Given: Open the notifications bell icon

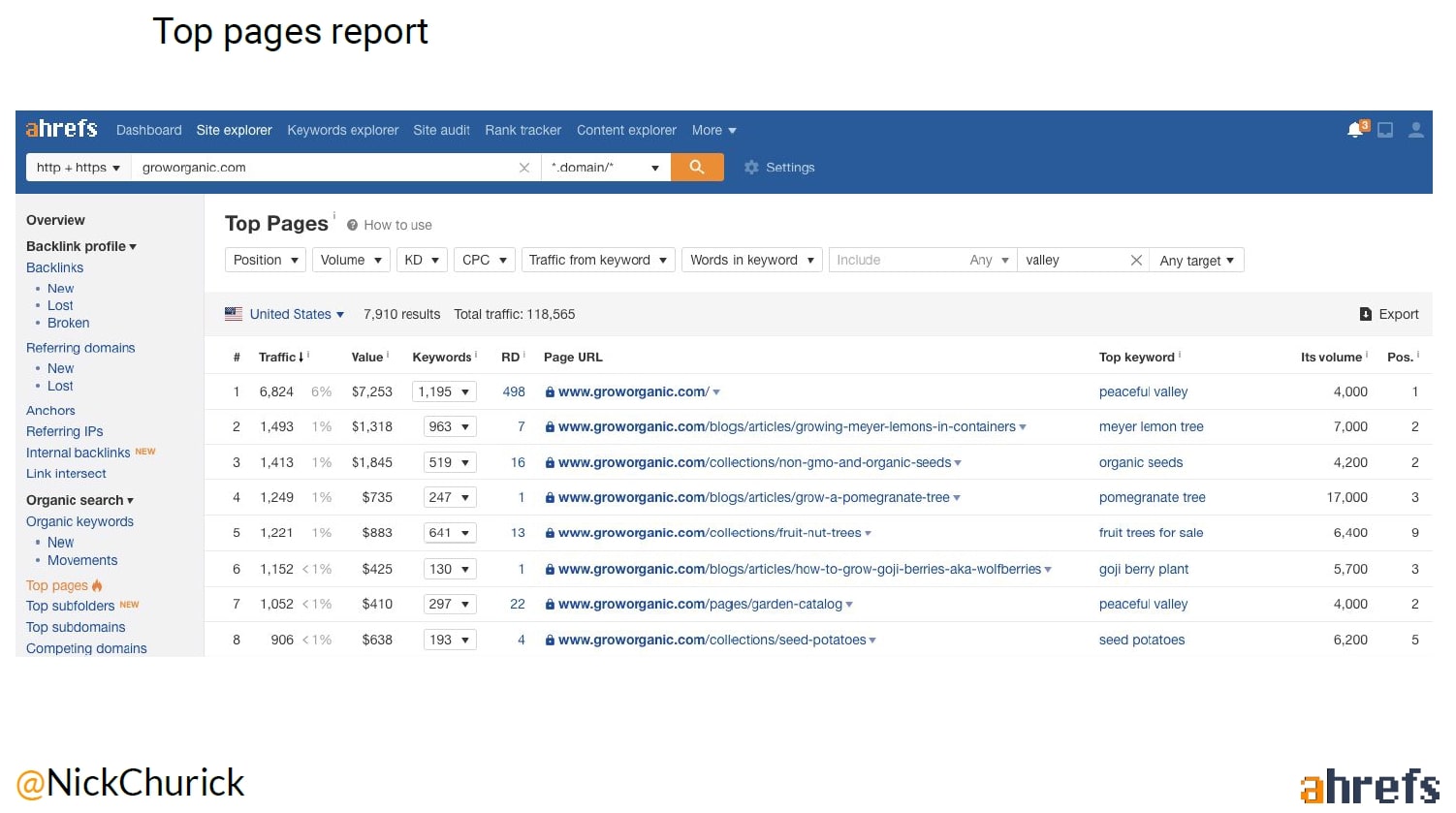Looking at the screenshot, I should click(1356, 130).
